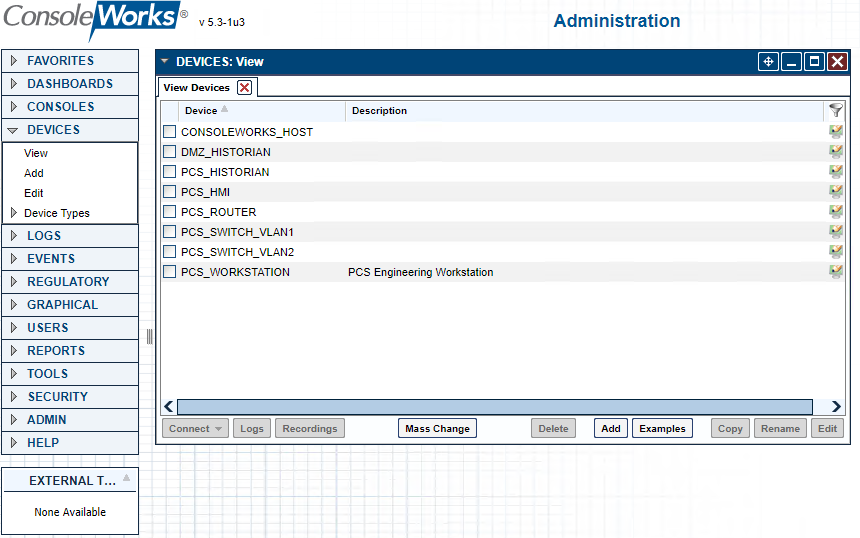Select Edit under DEVICES menu
The image size is (860, 538).
33,193
